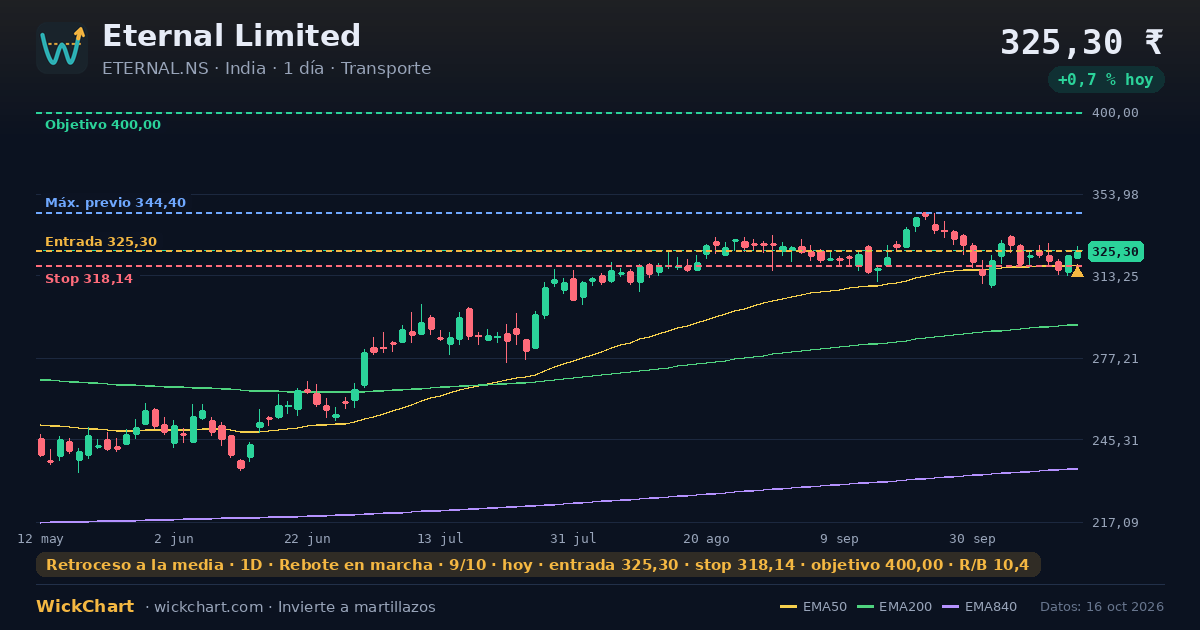Click the 313,25 price axis value
This screenshot has height=630, width=1200.
(1115, 277)
